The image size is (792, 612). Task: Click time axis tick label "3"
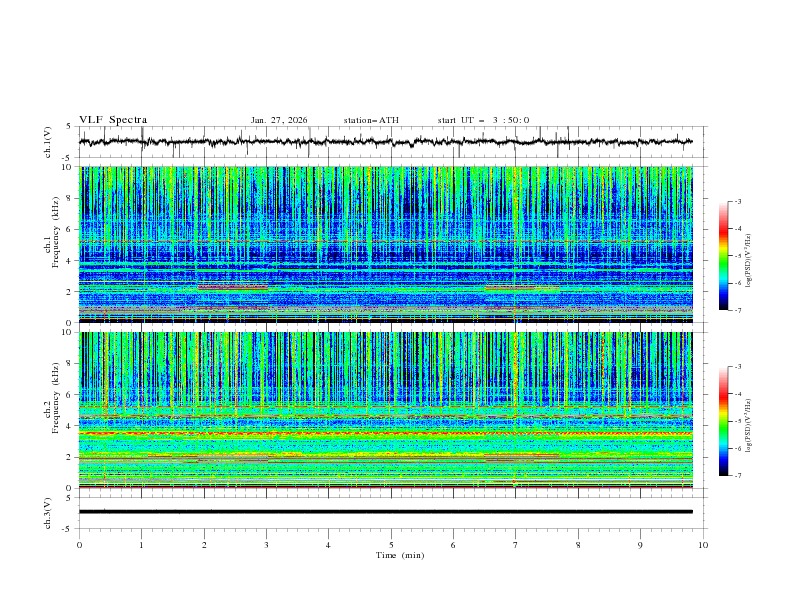[266, 545]
